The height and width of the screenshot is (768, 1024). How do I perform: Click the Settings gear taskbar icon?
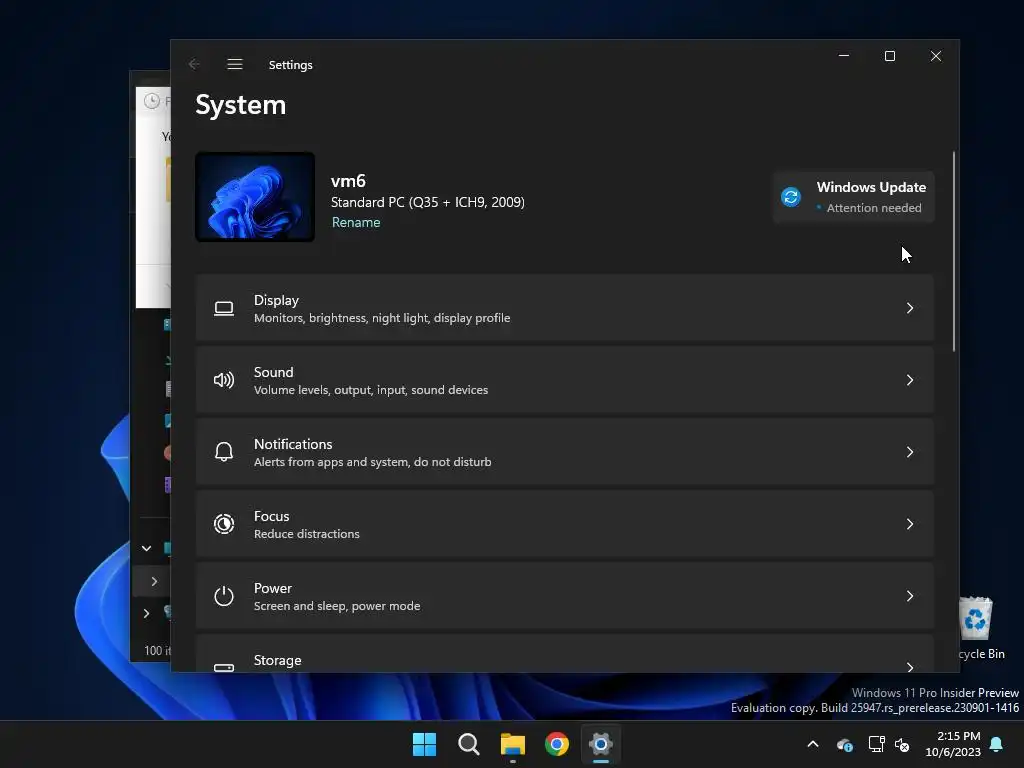tap(601, 744)
